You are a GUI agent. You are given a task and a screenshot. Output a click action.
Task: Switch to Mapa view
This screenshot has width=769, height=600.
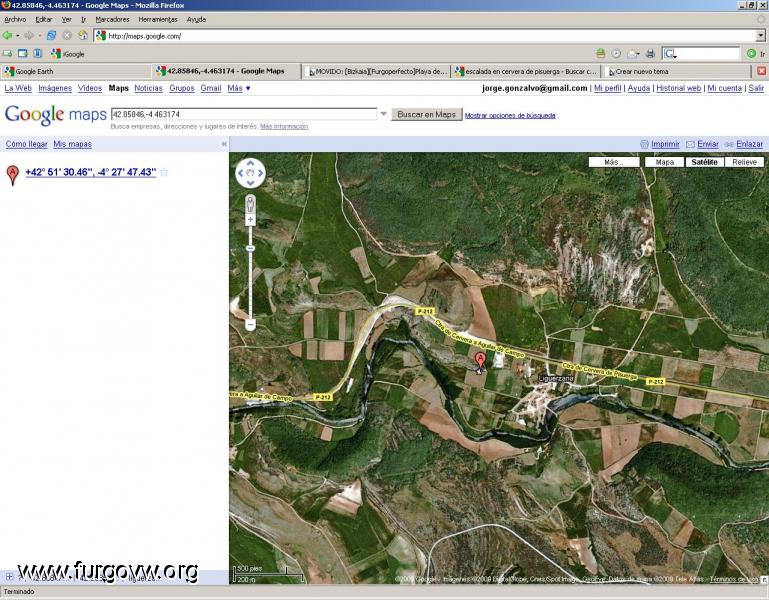pos(665,162)
